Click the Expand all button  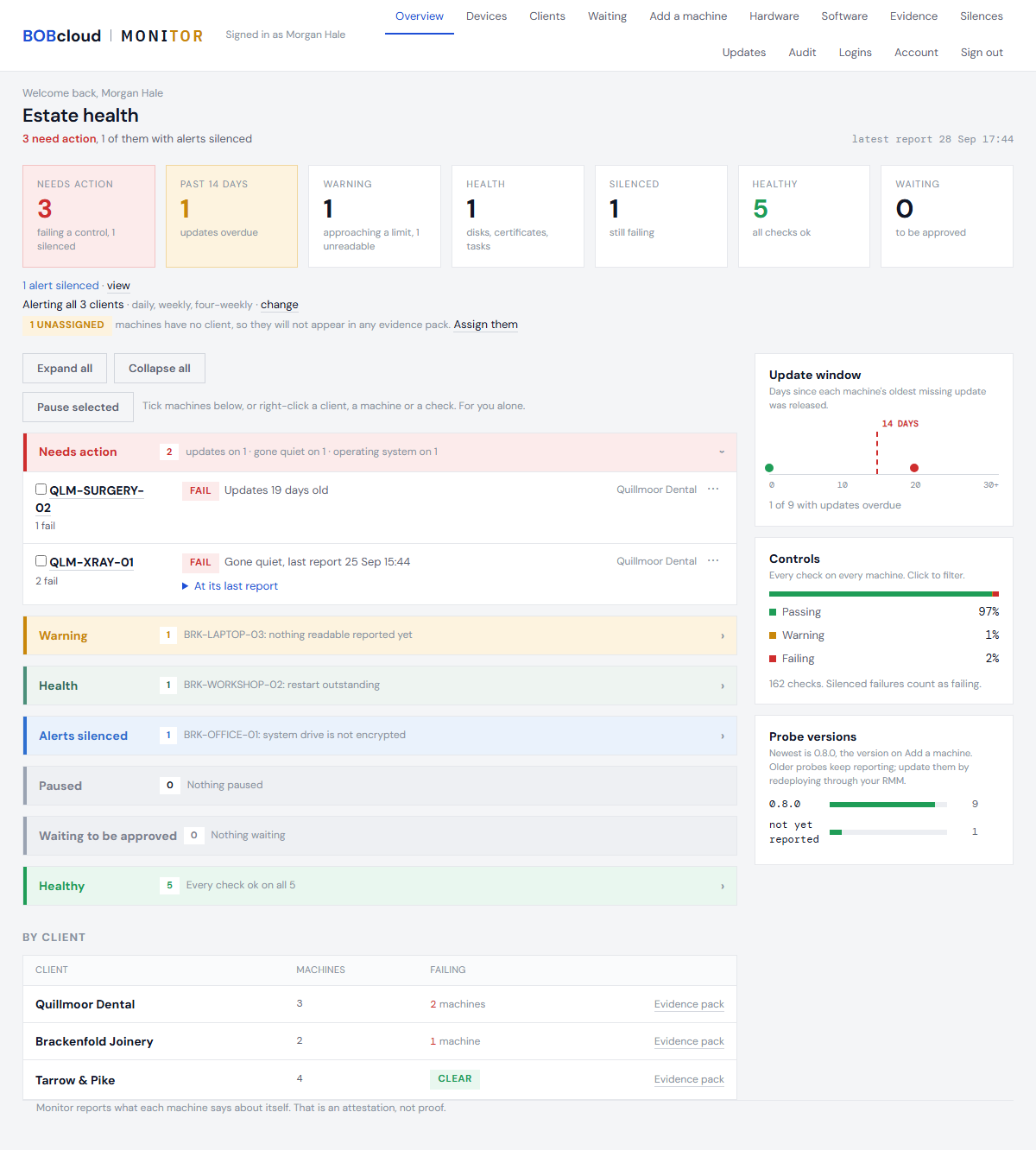pyautogui.click(x=65, y=369)
